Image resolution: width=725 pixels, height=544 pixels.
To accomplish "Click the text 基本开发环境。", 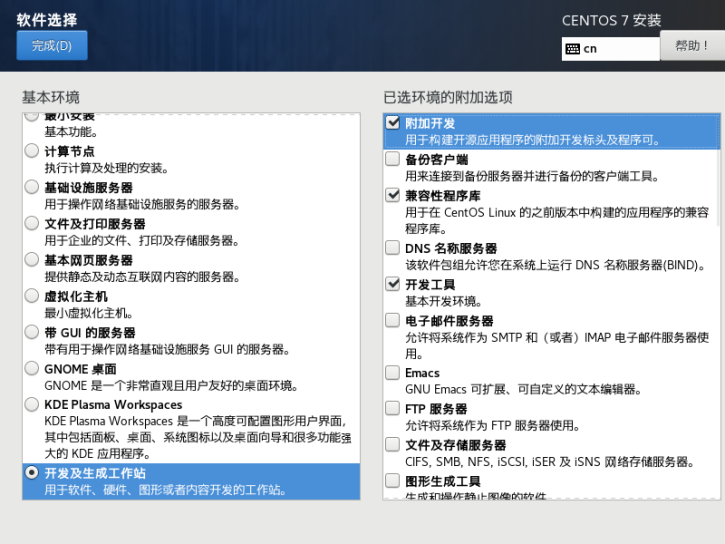I will 444,301.
